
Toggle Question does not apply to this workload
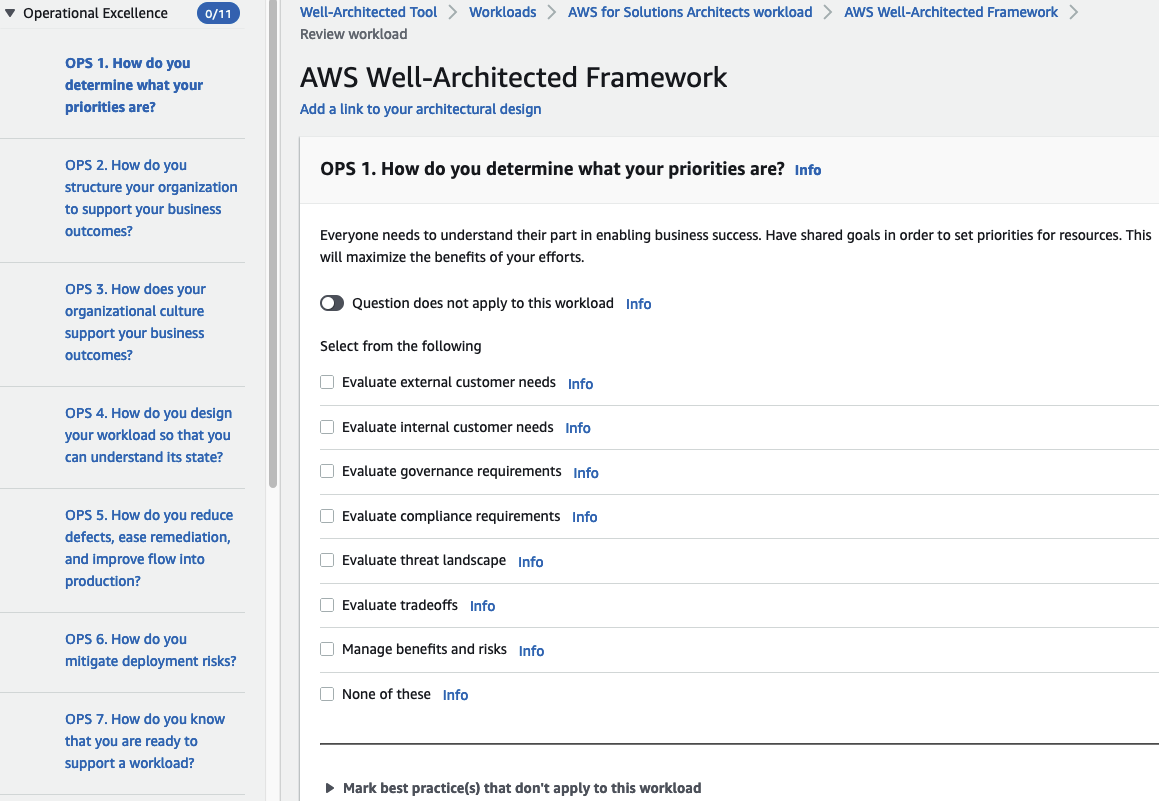(x=332, y=303)
